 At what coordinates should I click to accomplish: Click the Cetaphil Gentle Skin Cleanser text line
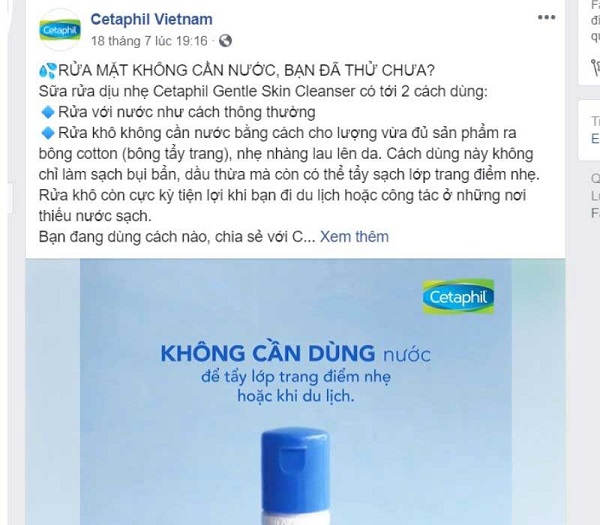[263, 91]
